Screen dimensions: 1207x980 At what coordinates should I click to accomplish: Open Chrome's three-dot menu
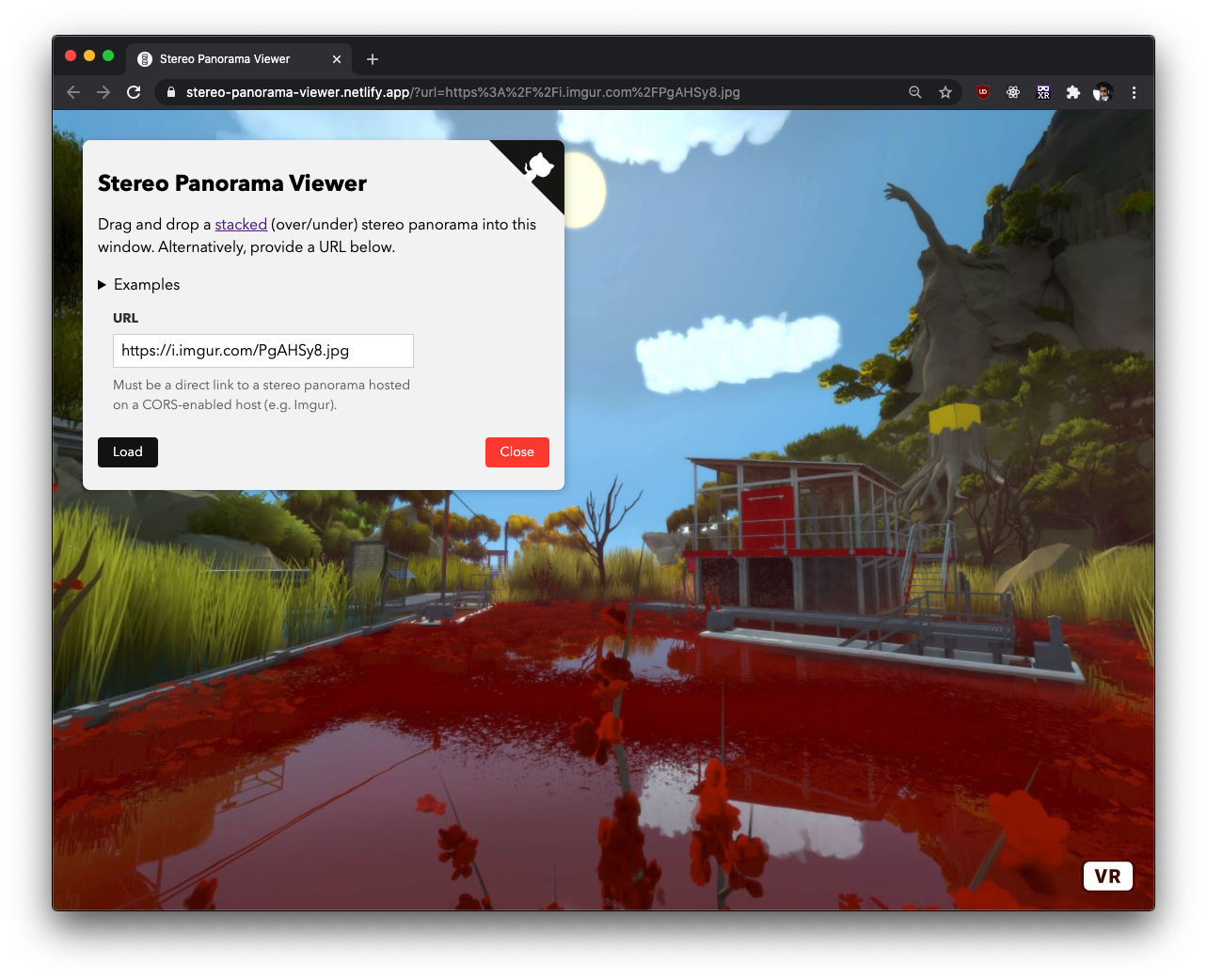pyautogui.click(x=1134, y=92)
